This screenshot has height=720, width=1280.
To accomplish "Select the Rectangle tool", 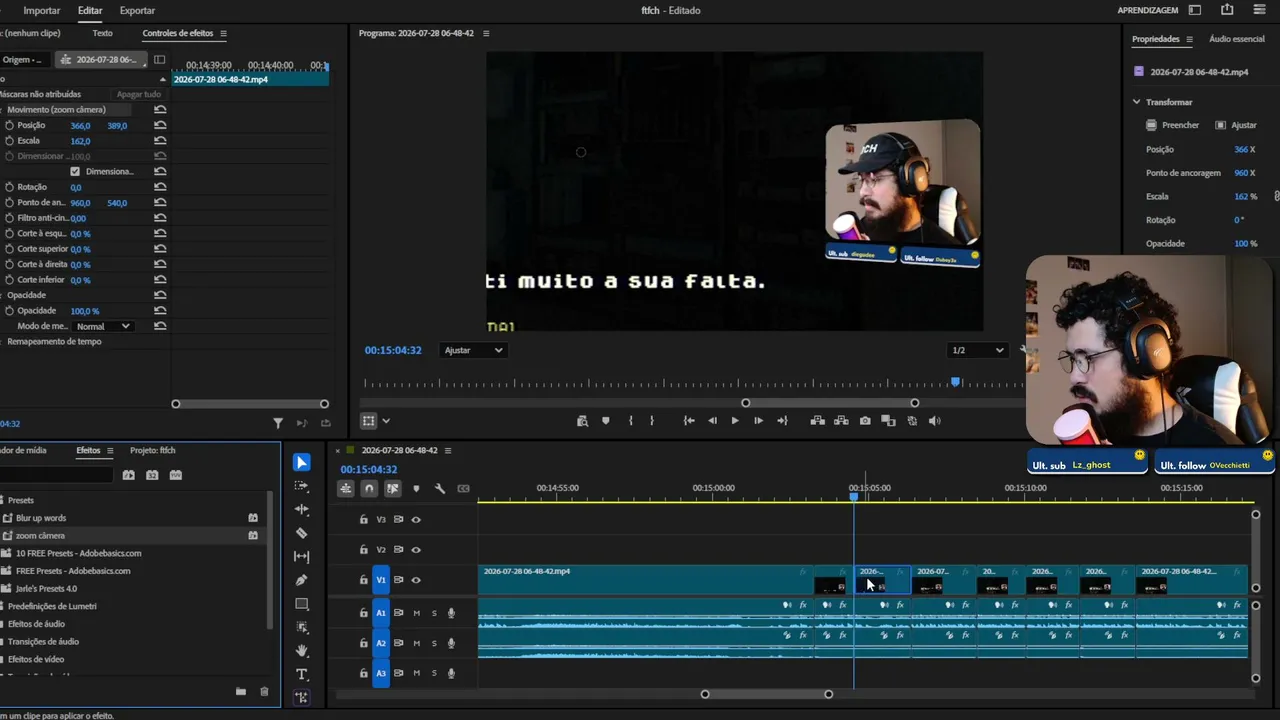I will 302,604.
